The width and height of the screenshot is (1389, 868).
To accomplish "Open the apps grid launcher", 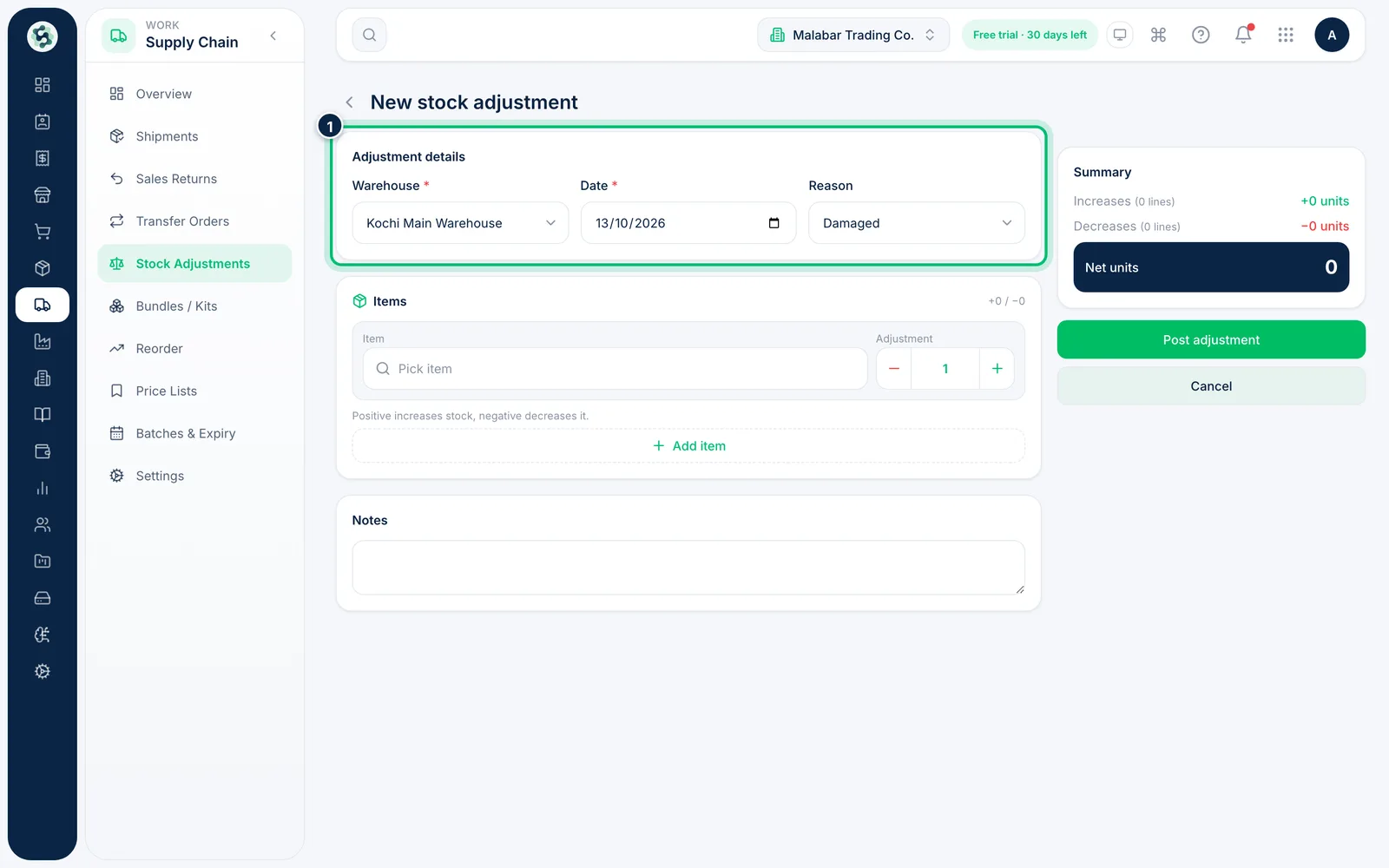I will [x=1286, y=35].
